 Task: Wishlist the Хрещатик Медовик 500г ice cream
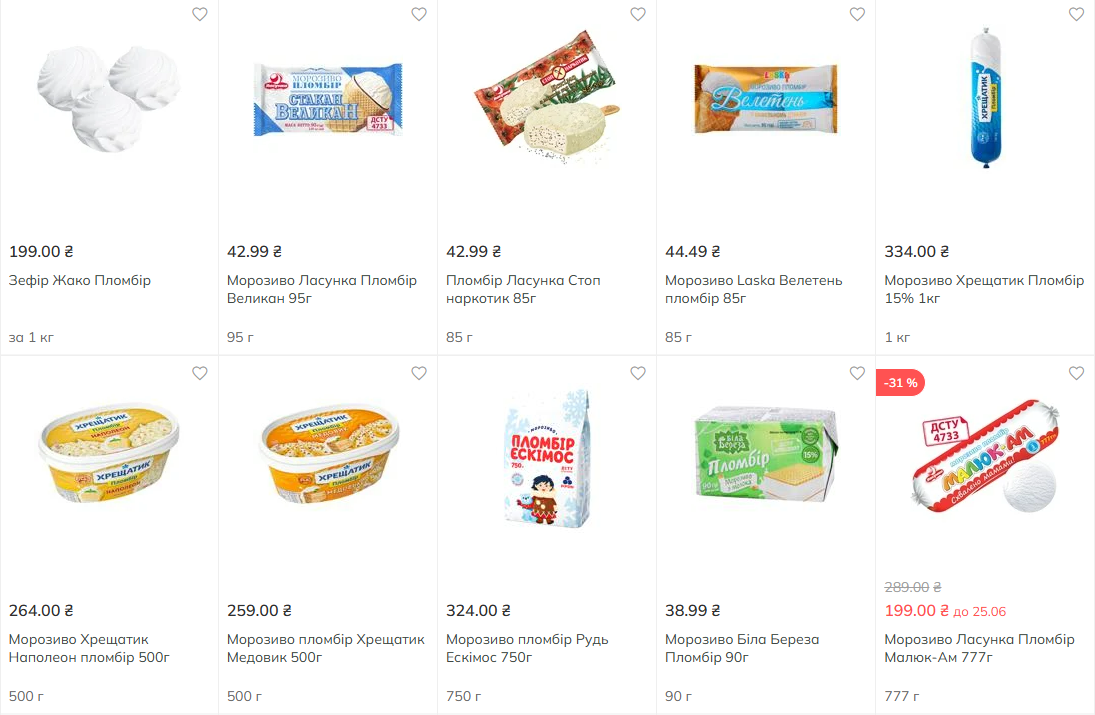tap(419, 373)
